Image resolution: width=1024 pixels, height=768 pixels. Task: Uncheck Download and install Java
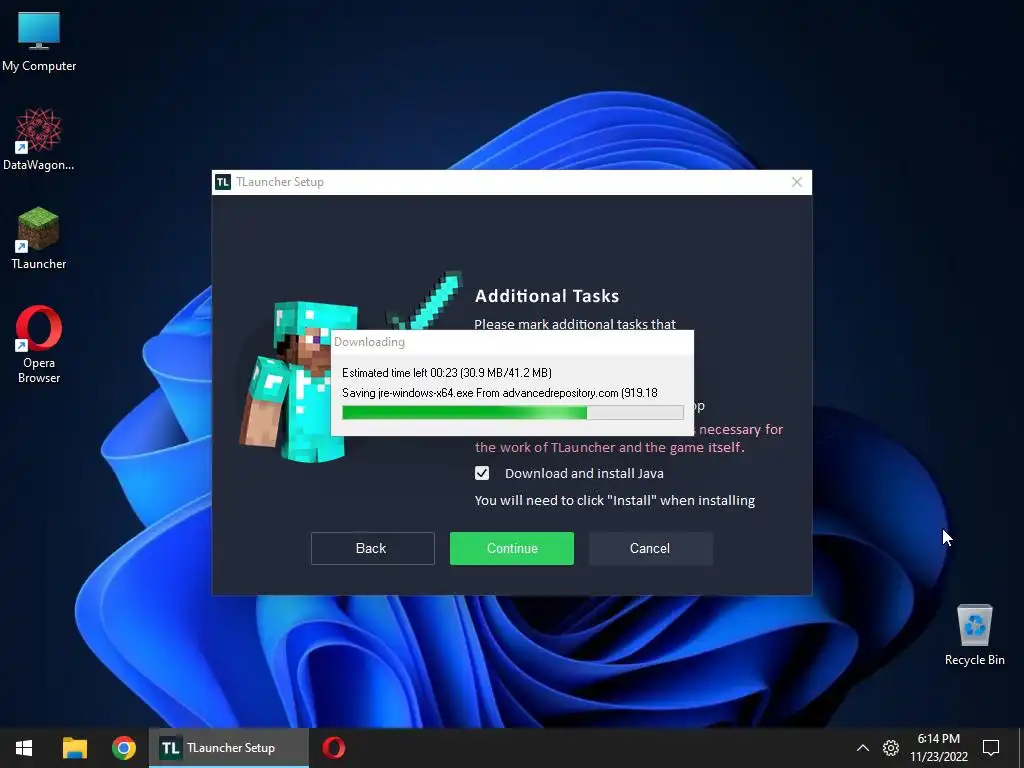[x=482, y=473]
